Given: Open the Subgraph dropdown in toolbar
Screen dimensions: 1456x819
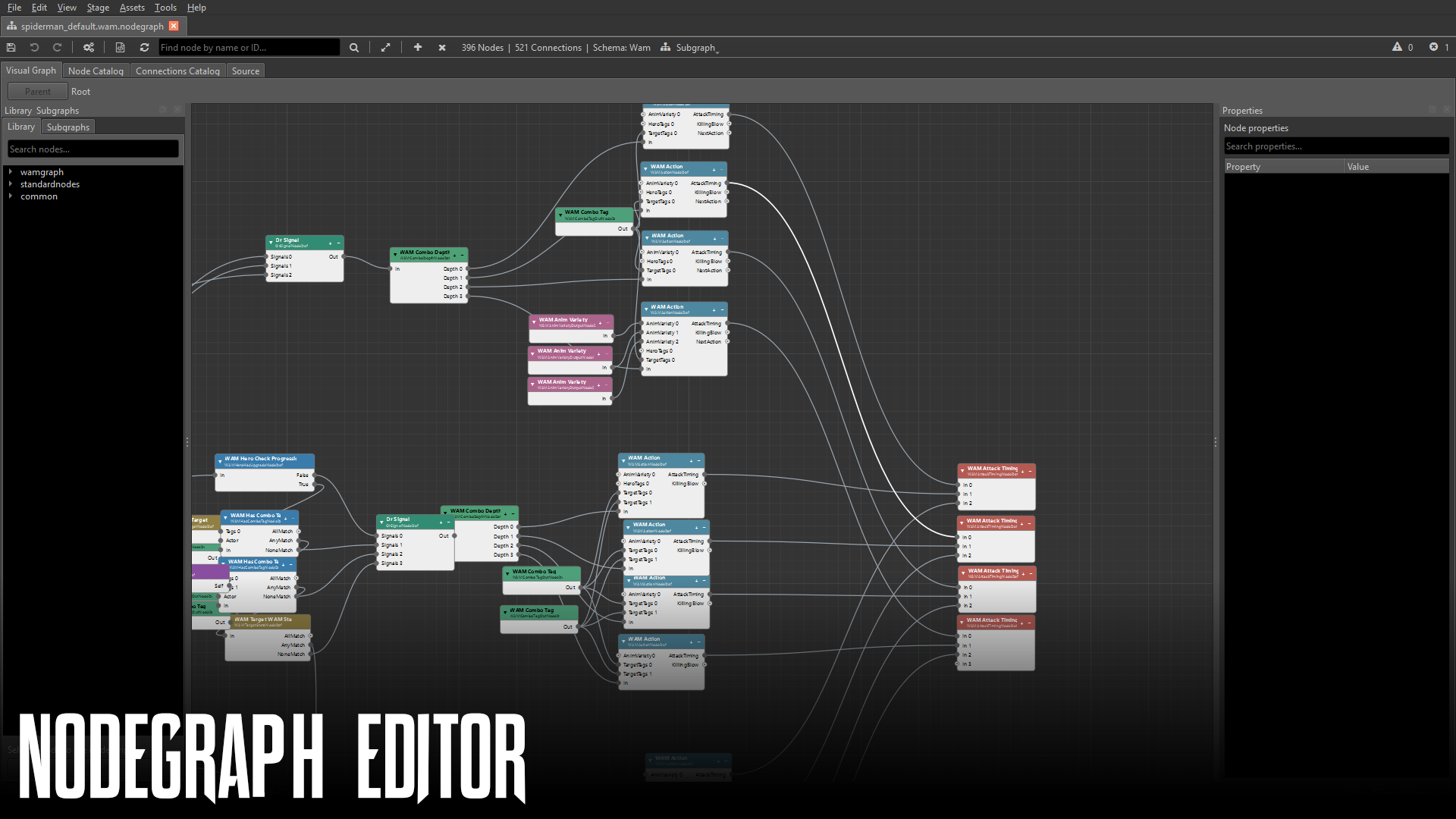Looking at the screenshot, I should (x=689, y=48).
